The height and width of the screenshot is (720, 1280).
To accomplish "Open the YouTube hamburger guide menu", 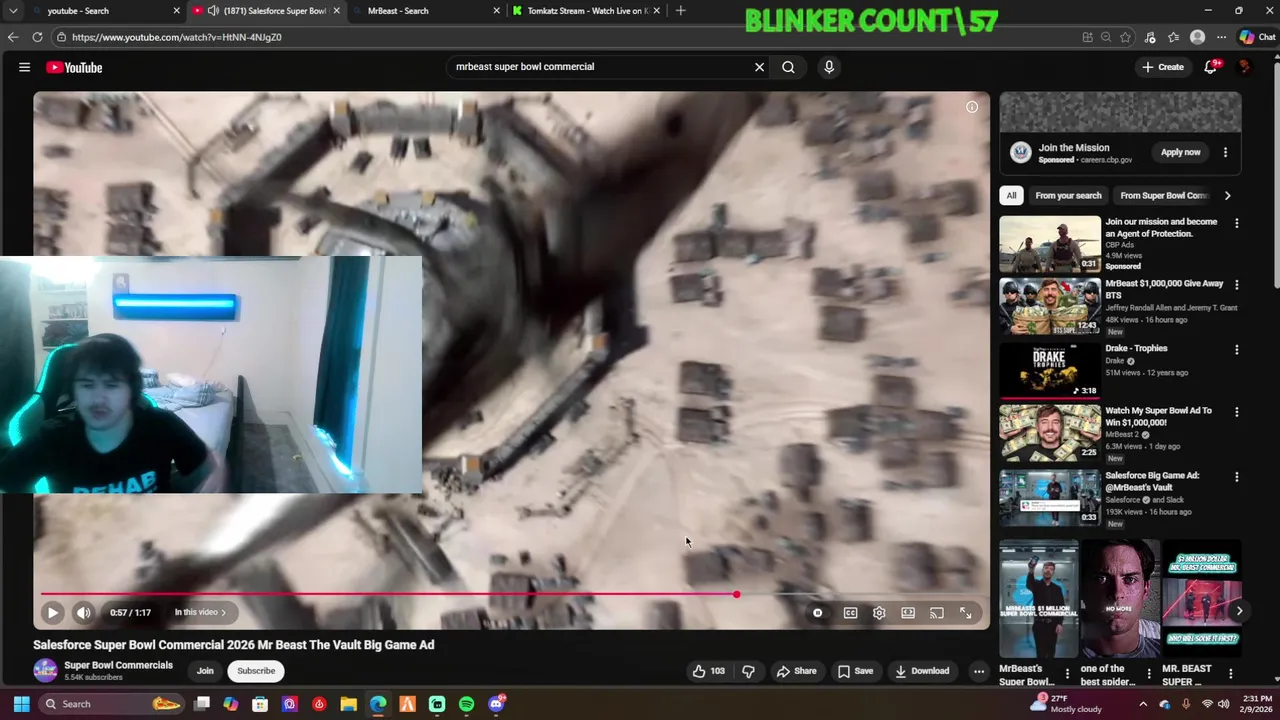I will tap(24, 67).
